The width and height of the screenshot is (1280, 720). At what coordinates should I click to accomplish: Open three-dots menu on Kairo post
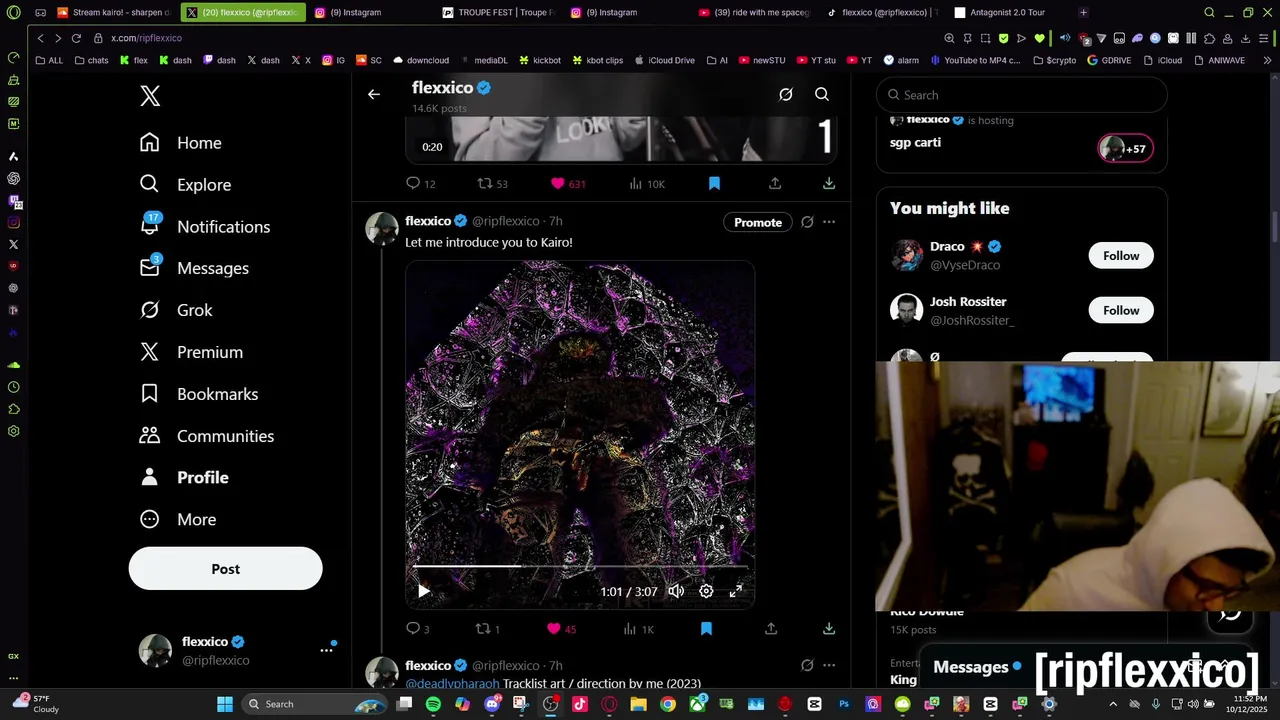(x=829, y=222)
